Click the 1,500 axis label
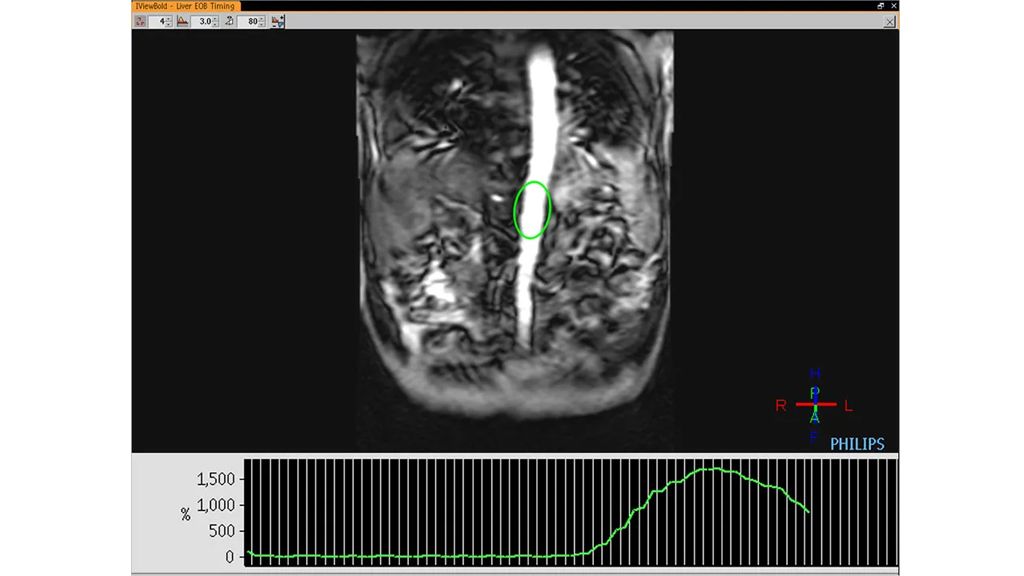The height and width of the screenshot is (576, 1024). point(216,479)
